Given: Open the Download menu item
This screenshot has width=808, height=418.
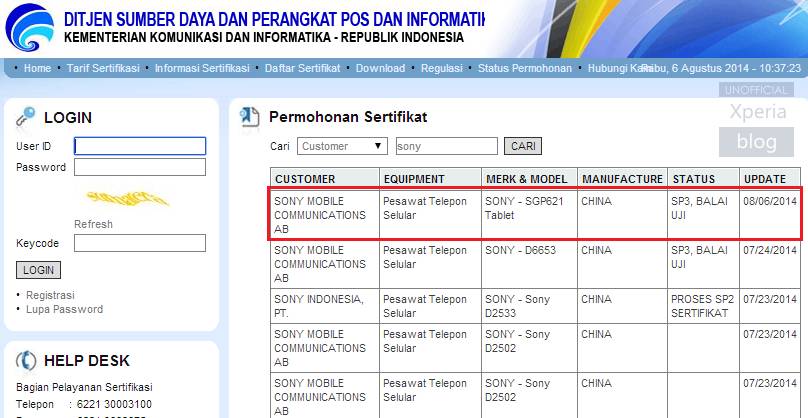Looking at the screenshot, I should (380, 68).
